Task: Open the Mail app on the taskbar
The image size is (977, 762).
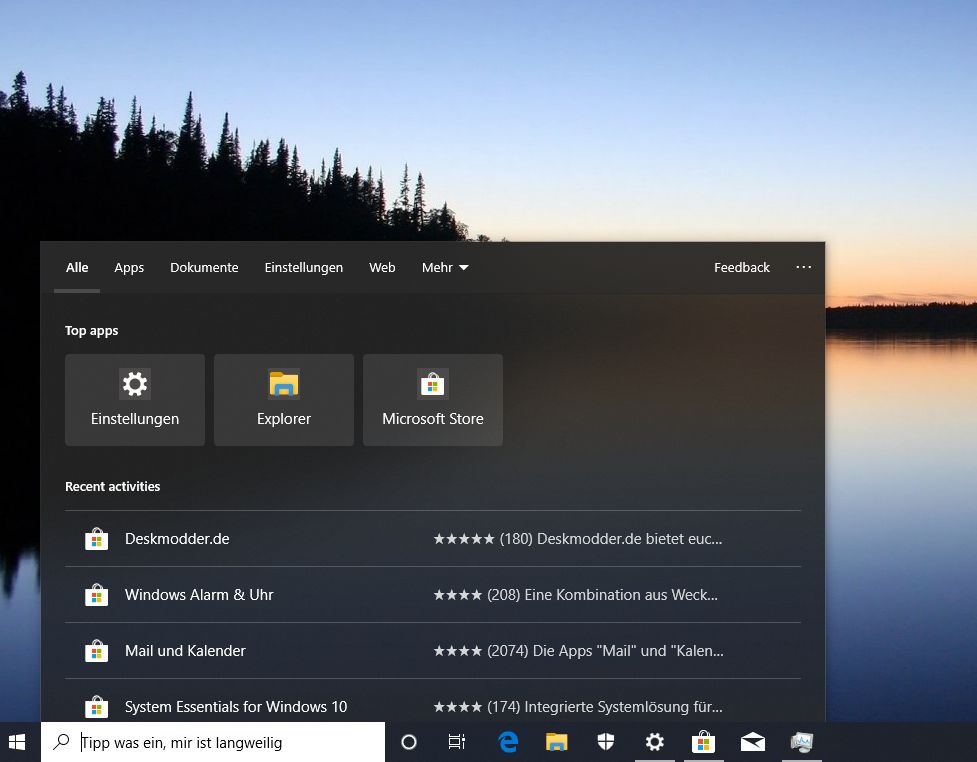Action: click(x=753, y=742)
